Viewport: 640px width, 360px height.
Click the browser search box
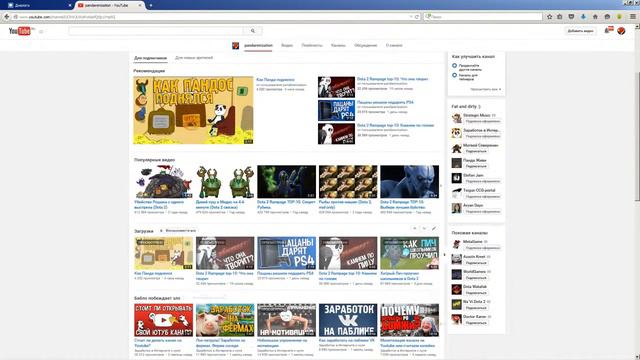(483, 17)
